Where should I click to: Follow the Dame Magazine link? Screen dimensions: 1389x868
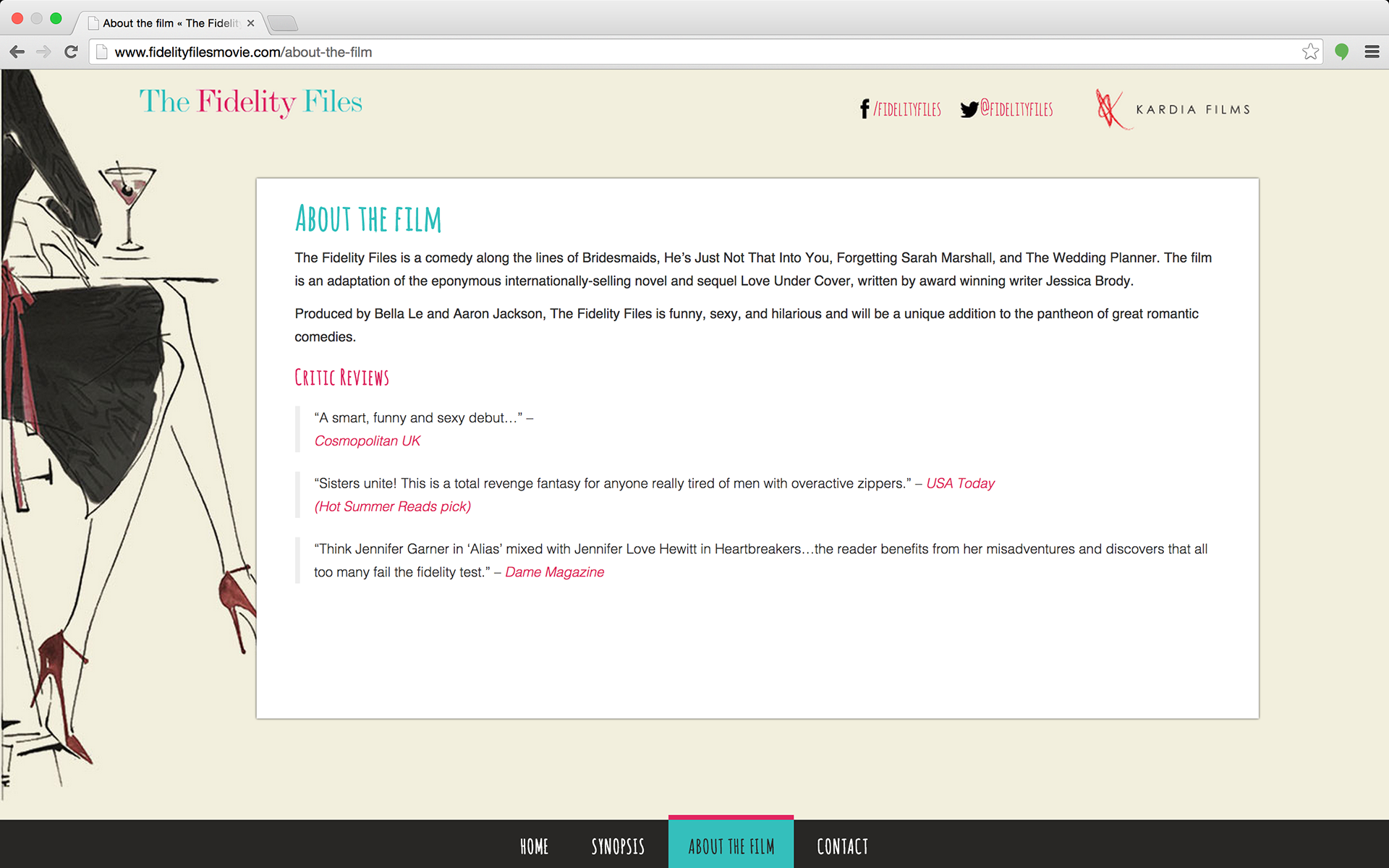click(x=555, y=572)
